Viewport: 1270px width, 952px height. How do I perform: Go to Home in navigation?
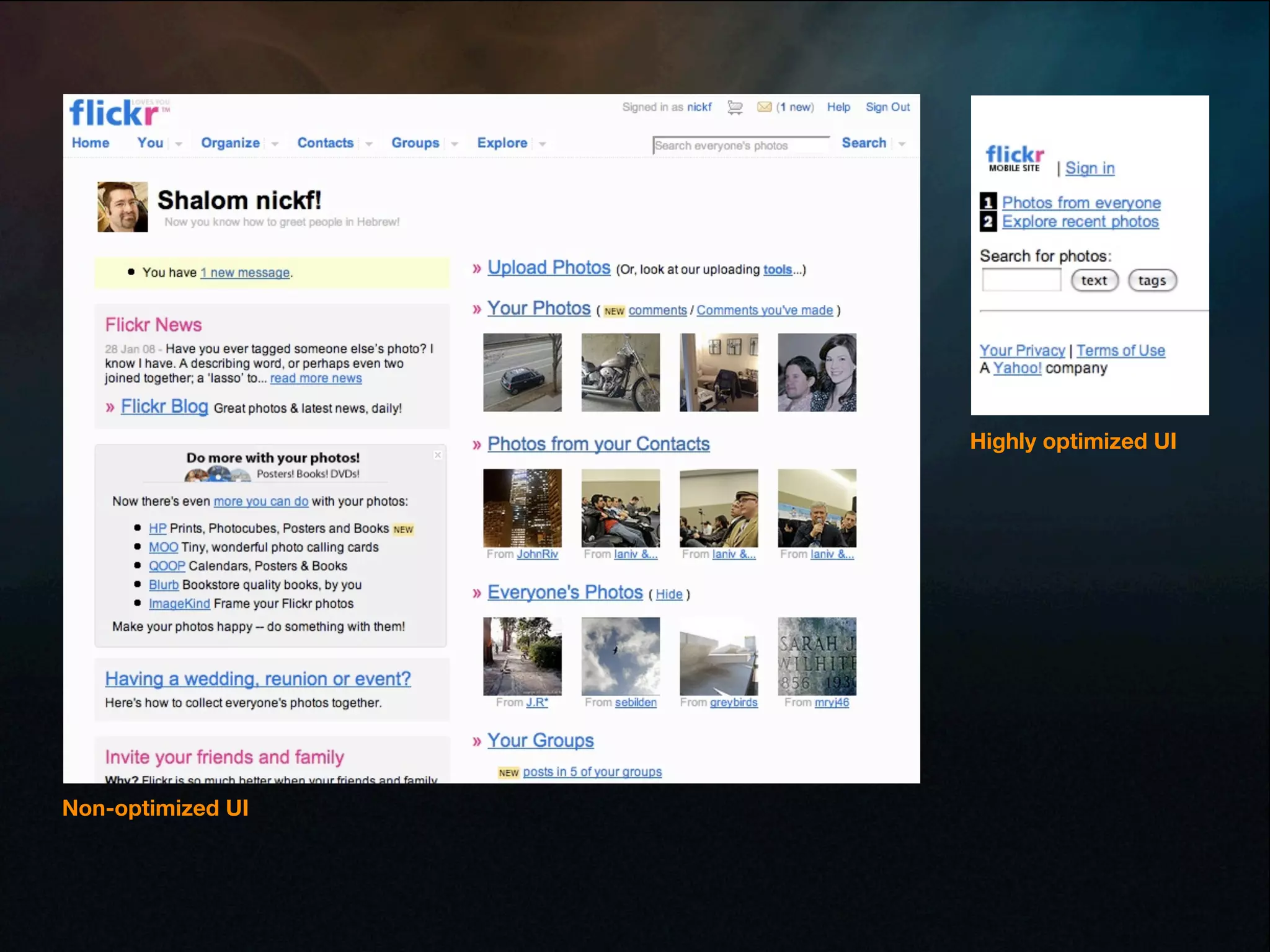(x=91, y=143)
